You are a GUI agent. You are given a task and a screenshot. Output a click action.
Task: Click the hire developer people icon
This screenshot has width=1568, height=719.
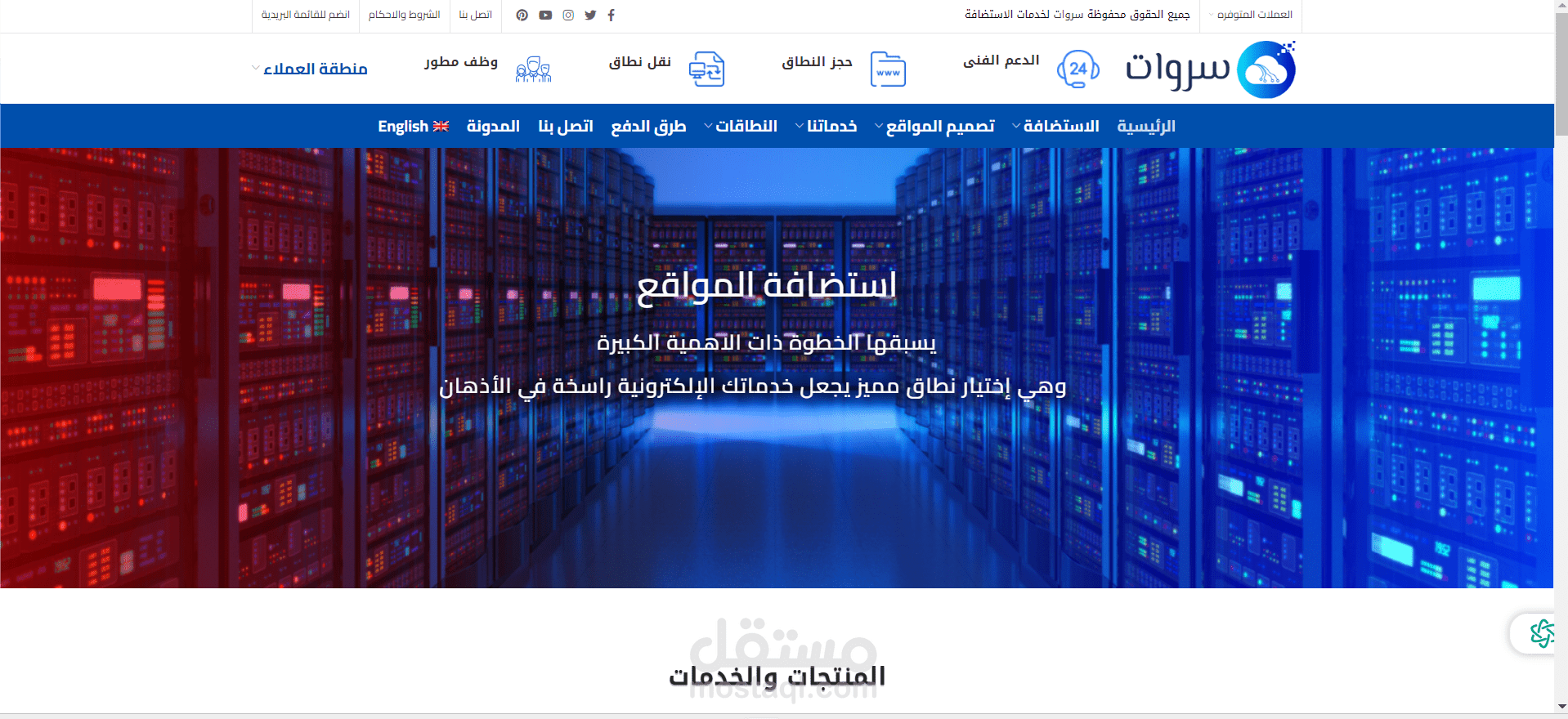click(533, 69)
